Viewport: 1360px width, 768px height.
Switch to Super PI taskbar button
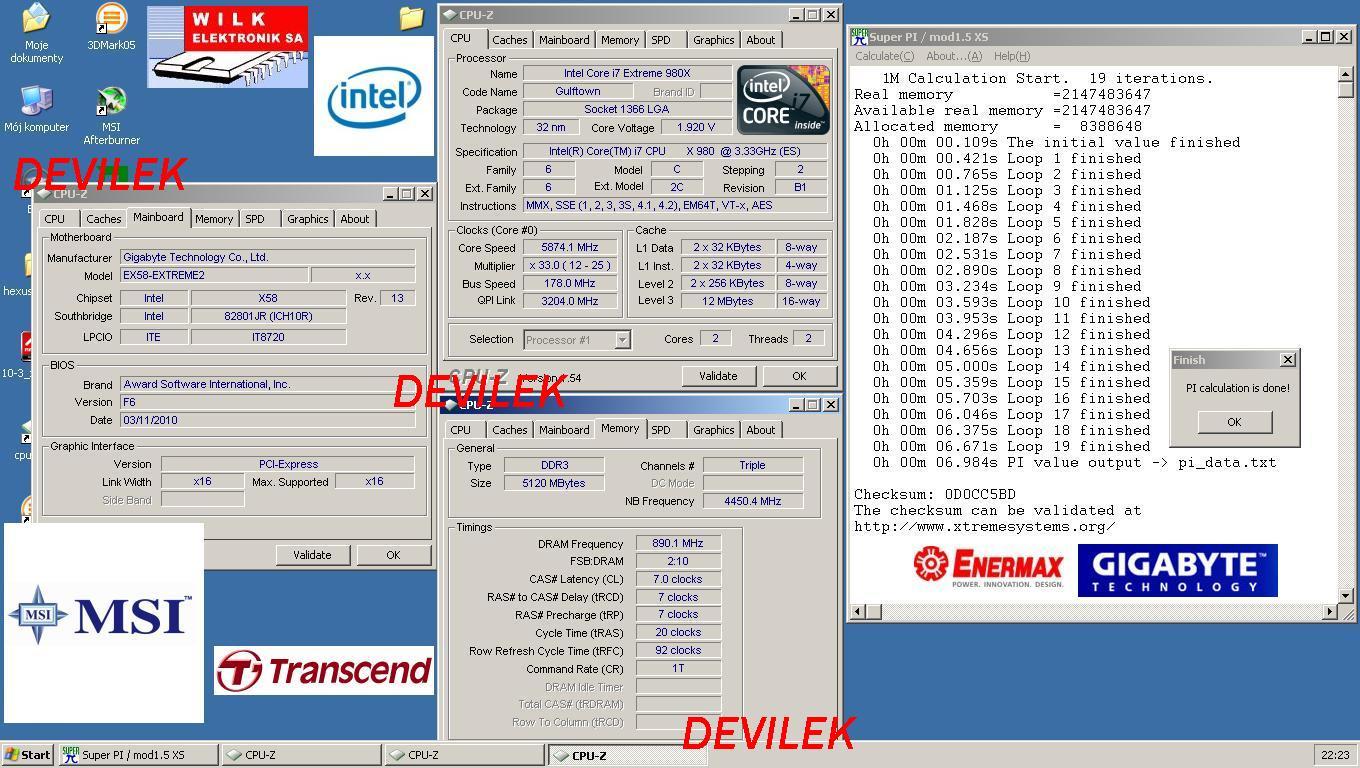(138, 755)
